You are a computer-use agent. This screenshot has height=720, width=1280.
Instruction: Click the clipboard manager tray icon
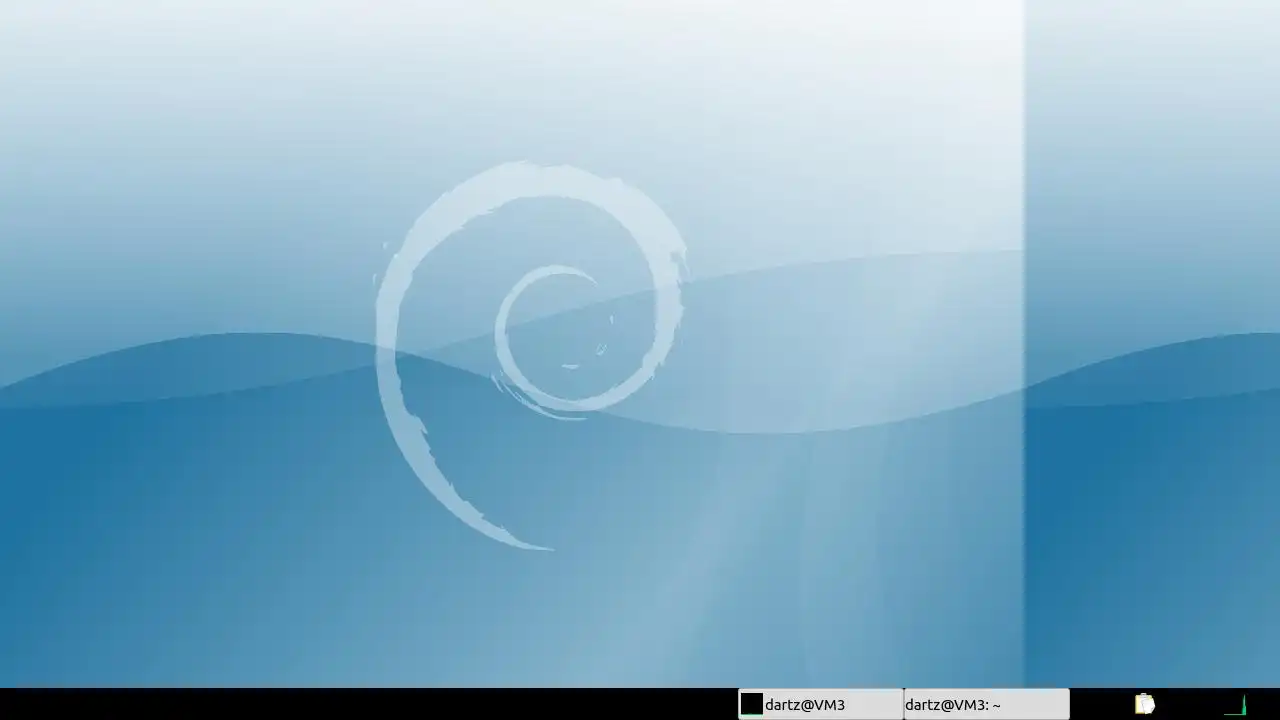1145,704
